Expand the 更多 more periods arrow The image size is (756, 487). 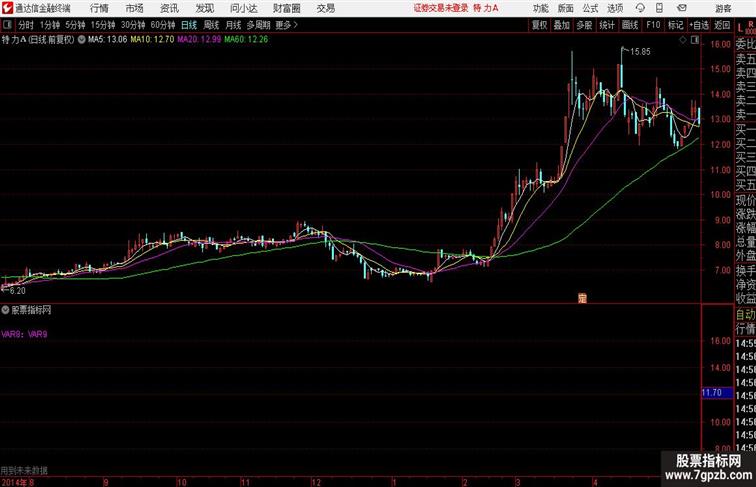286,25
